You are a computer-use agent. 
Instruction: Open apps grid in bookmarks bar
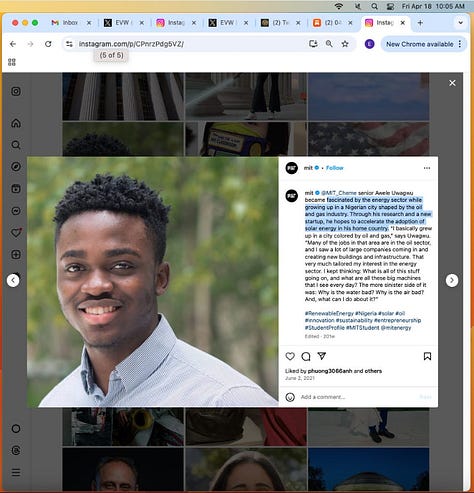point(12,62)
